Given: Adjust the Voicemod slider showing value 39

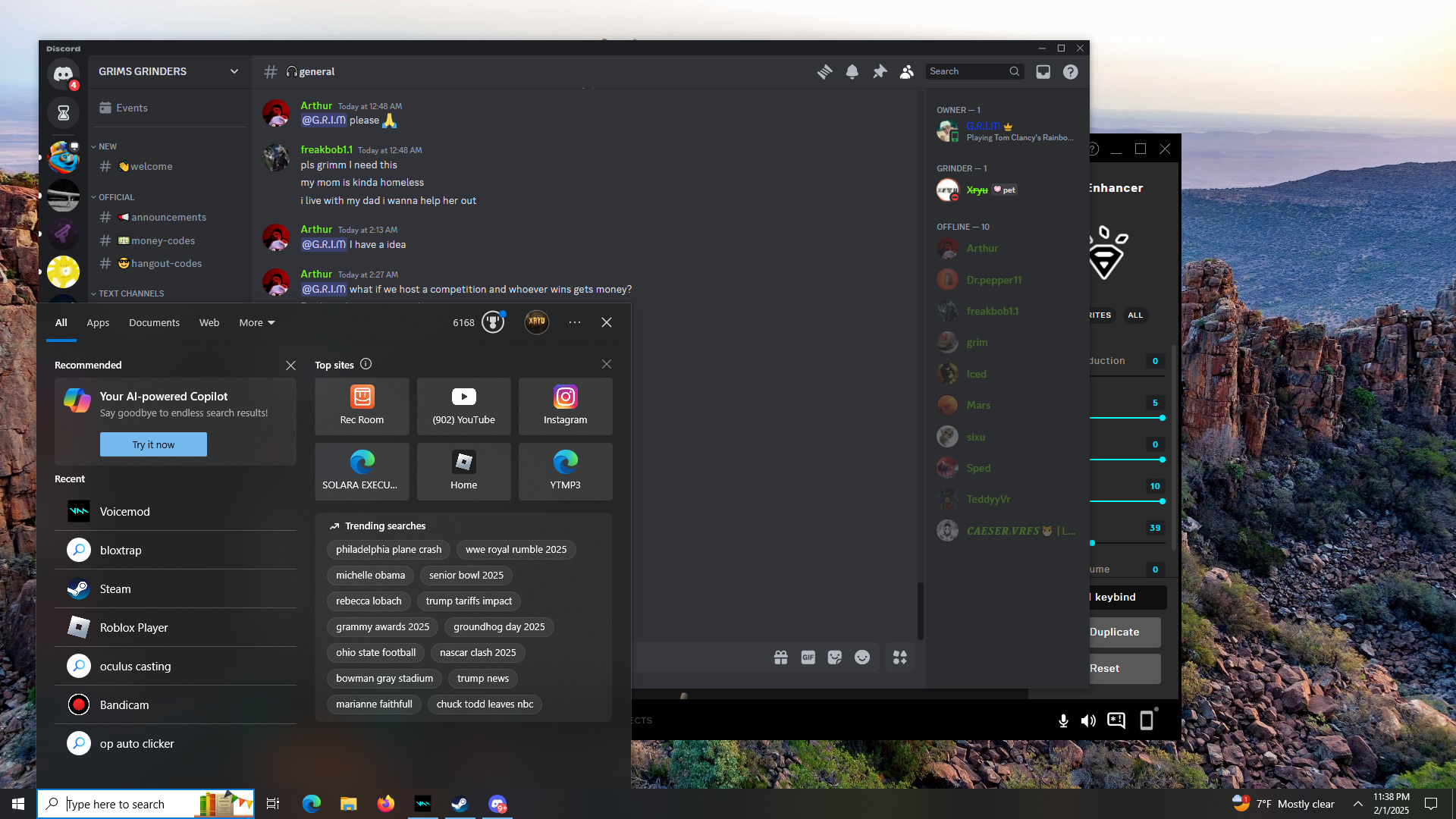Looking at the screenshot, I should [x=1093, y=543].
